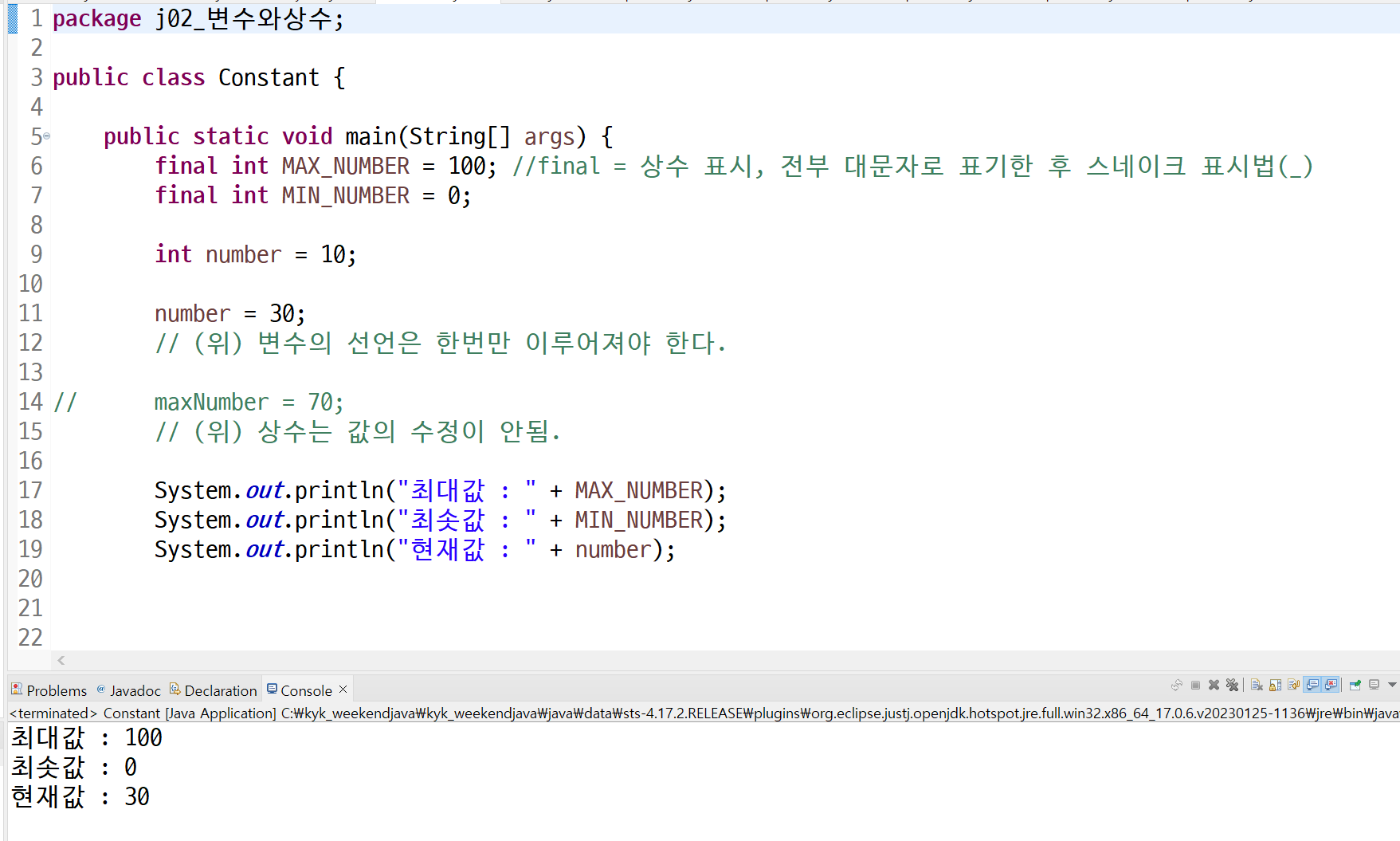Click the commented 'maxNumber = 70;' line
Viewport: 1400px width, 841px height.
coord(249,402)
